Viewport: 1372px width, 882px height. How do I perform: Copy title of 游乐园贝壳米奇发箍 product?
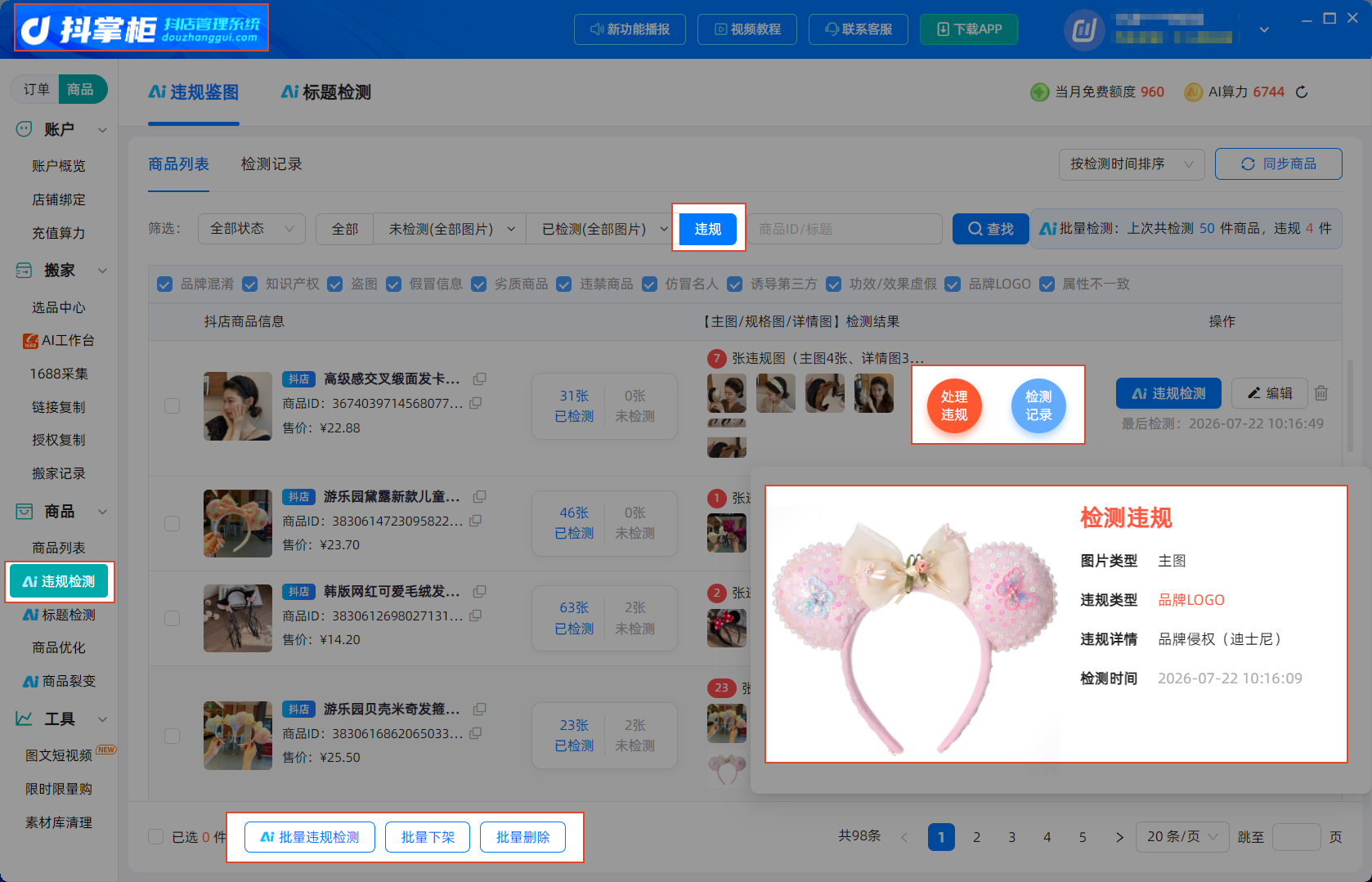point(480,709)
